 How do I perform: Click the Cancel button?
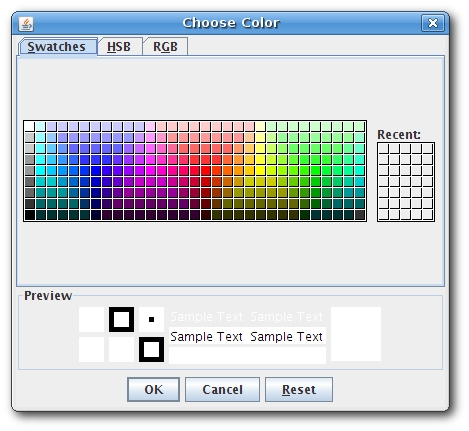pyautogui.click(x=222, y=389)
